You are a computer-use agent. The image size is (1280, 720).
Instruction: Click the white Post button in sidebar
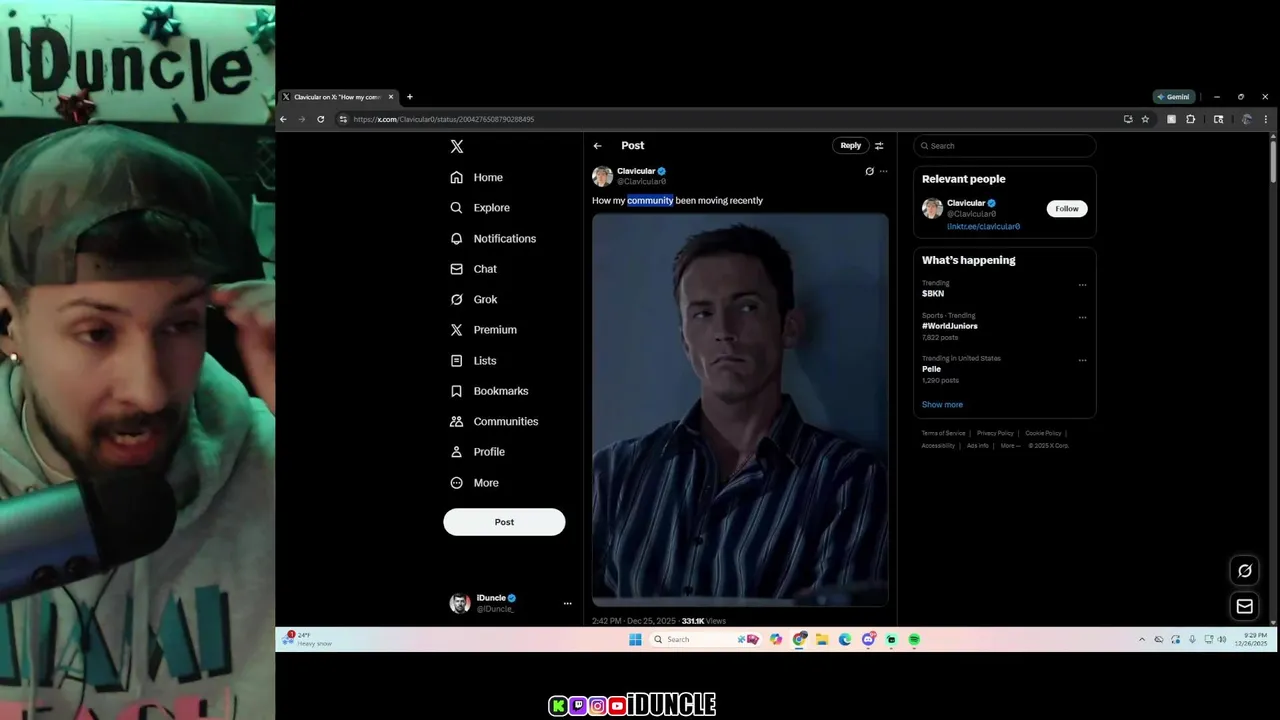(x=504, y=522)
